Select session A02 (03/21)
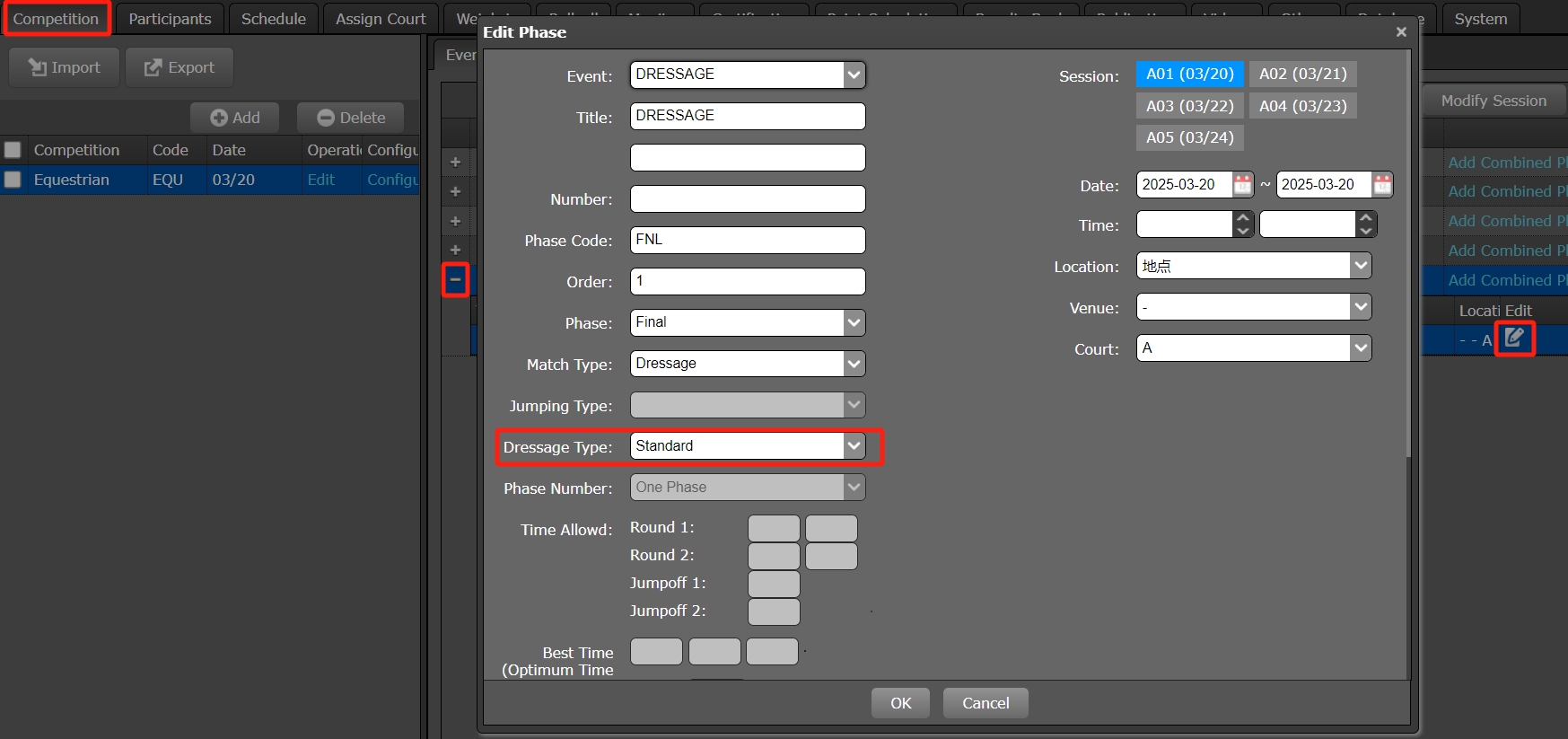1568x739 pixels. coord(1302,74)
